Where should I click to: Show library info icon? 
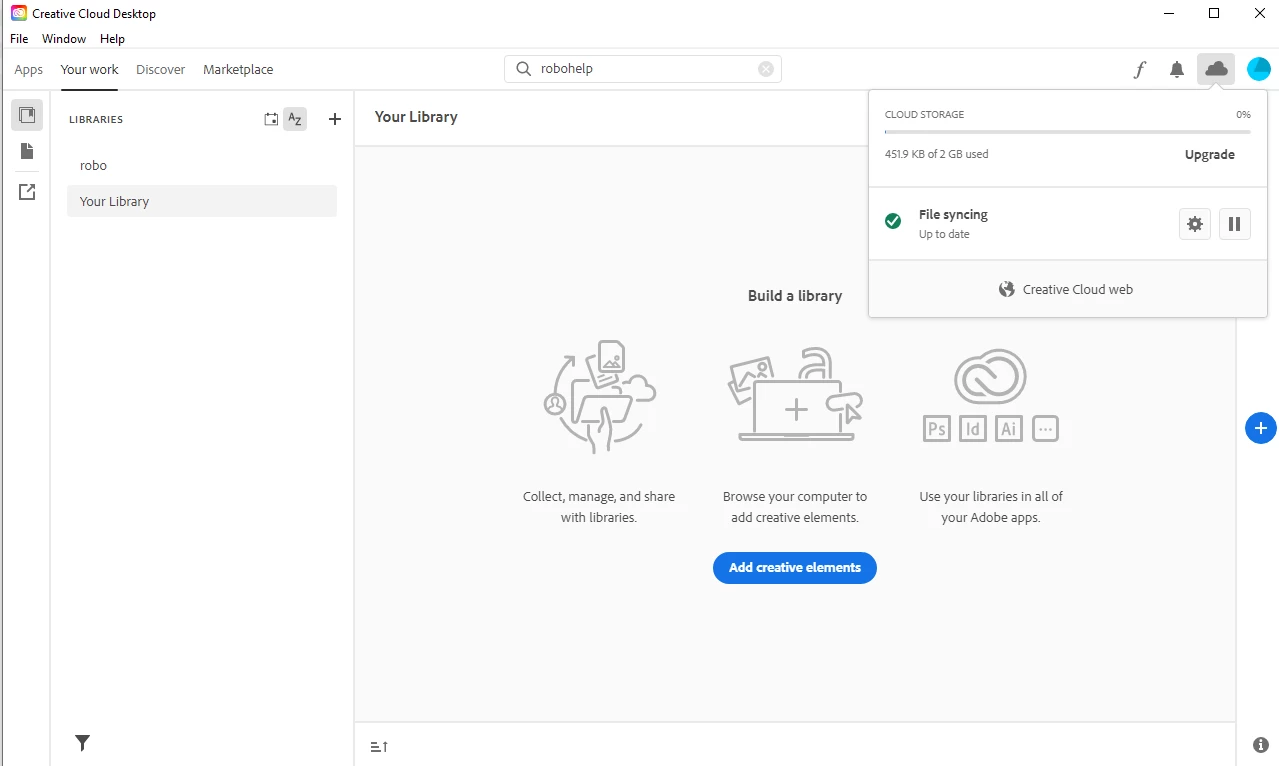[1260, 745]
